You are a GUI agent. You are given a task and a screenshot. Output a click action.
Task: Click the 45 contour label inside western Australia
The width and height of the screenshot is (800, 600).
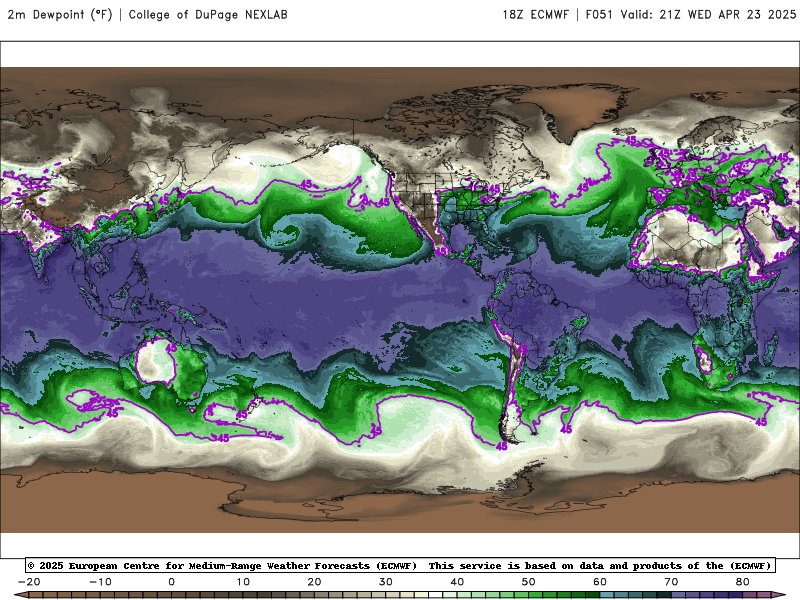pyautogui.click(x=171, y=348)
